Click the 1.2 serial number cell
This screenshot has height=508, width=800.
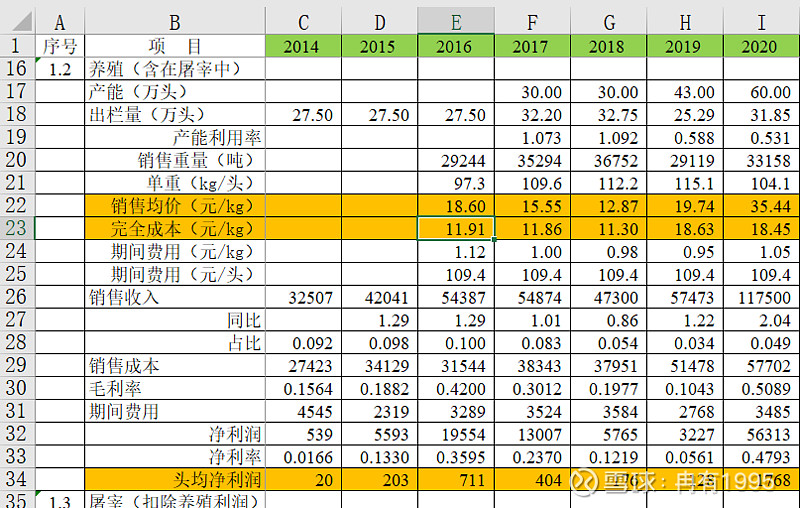point(60,68)
